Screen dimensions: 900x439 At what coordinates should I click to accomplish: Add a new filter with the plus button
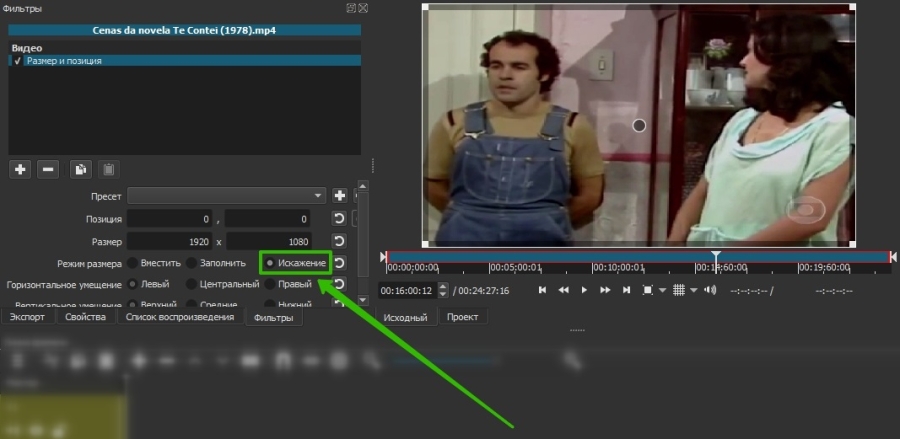click(20, 169)
